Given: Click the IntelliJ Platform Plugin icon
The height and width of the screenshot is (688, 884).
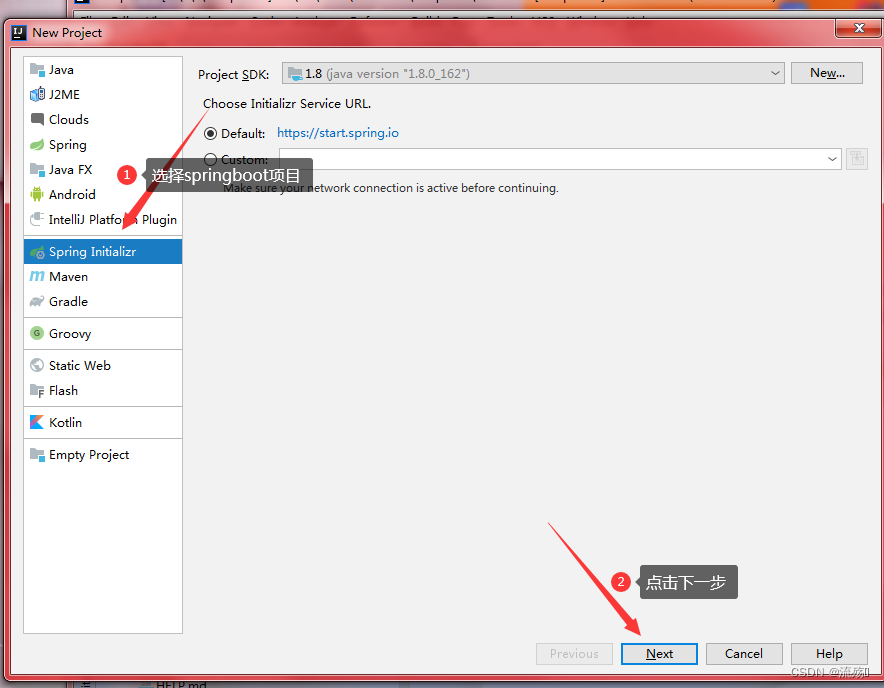Looking at the screenshot, I should (x=37, y=219).
